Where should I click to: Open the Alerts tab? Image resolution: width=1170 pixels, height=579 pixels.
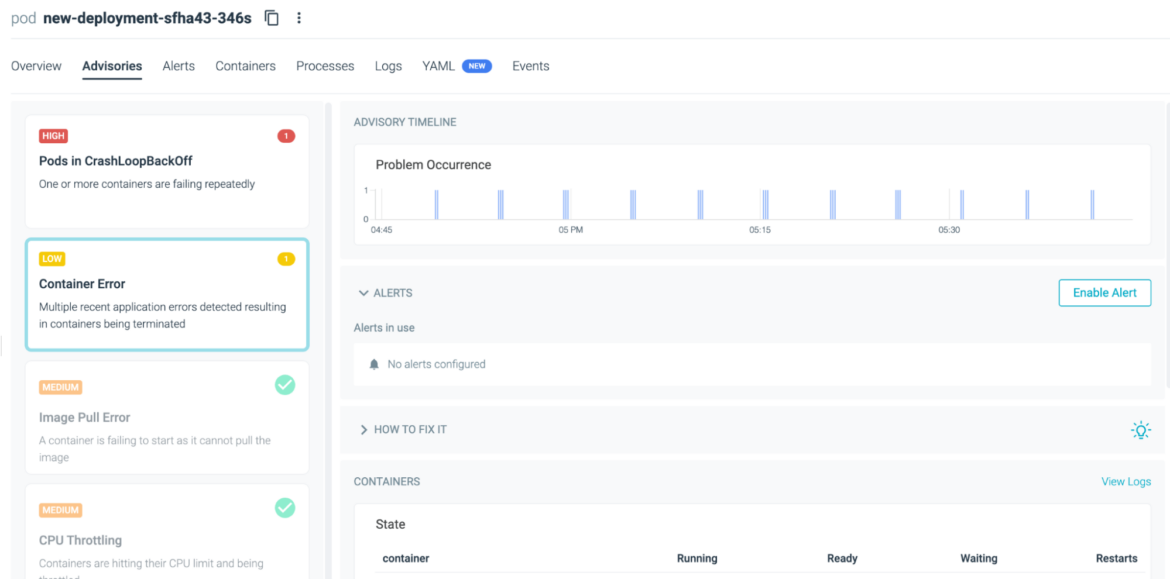178,66
